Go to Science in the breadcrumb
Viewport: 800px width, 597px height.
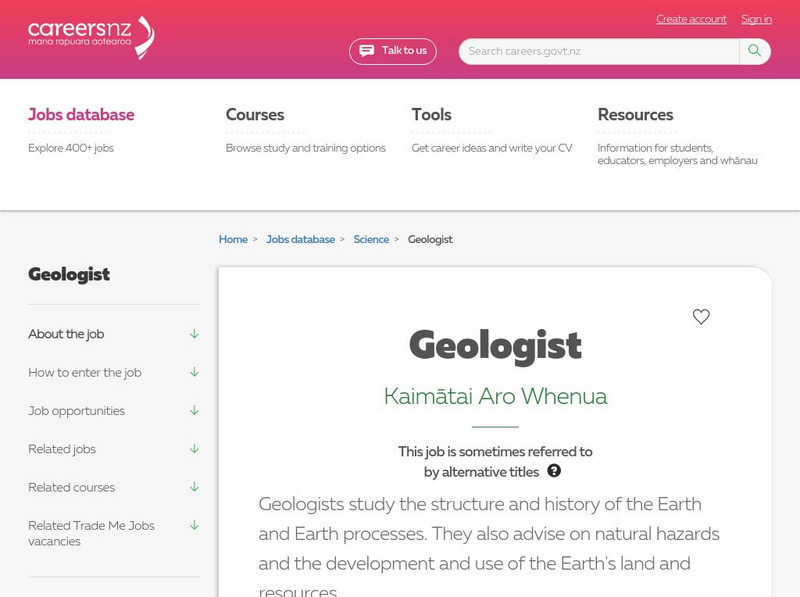point(371,240)
